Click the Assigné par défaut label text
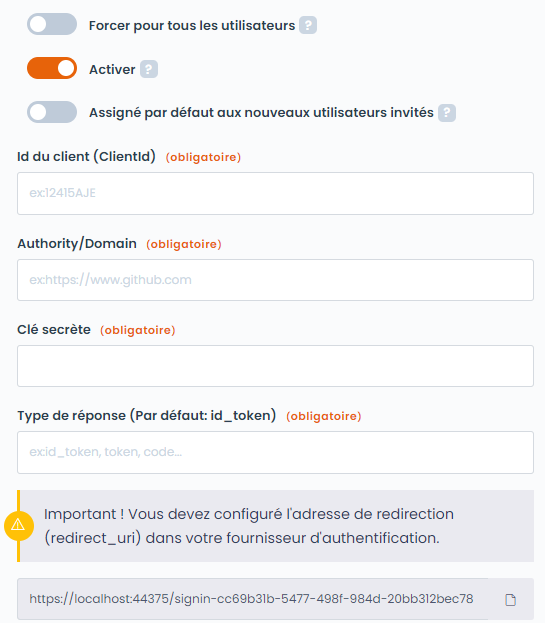The image size is (545, 623). (x=261, y=113)
